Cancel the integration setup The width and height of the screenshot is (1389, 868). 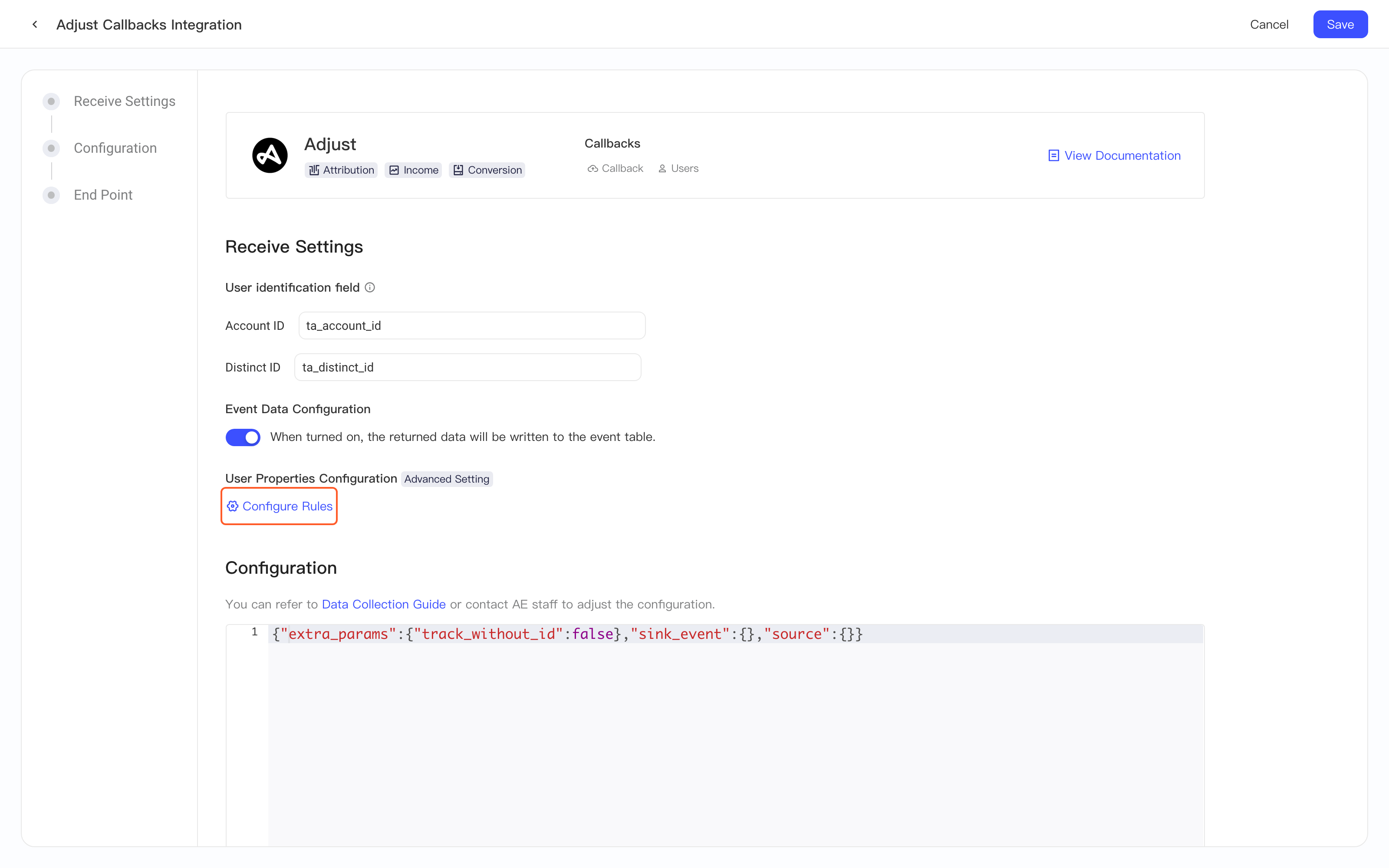(x=1269, y=25)
